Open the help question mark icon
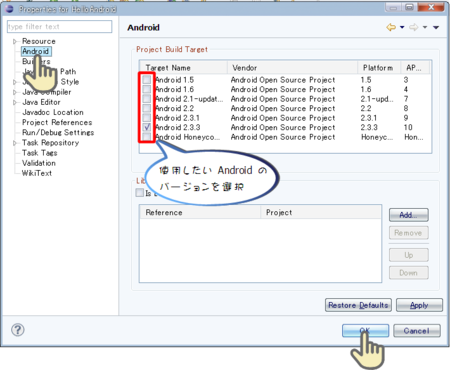 (x=18, y=330)
